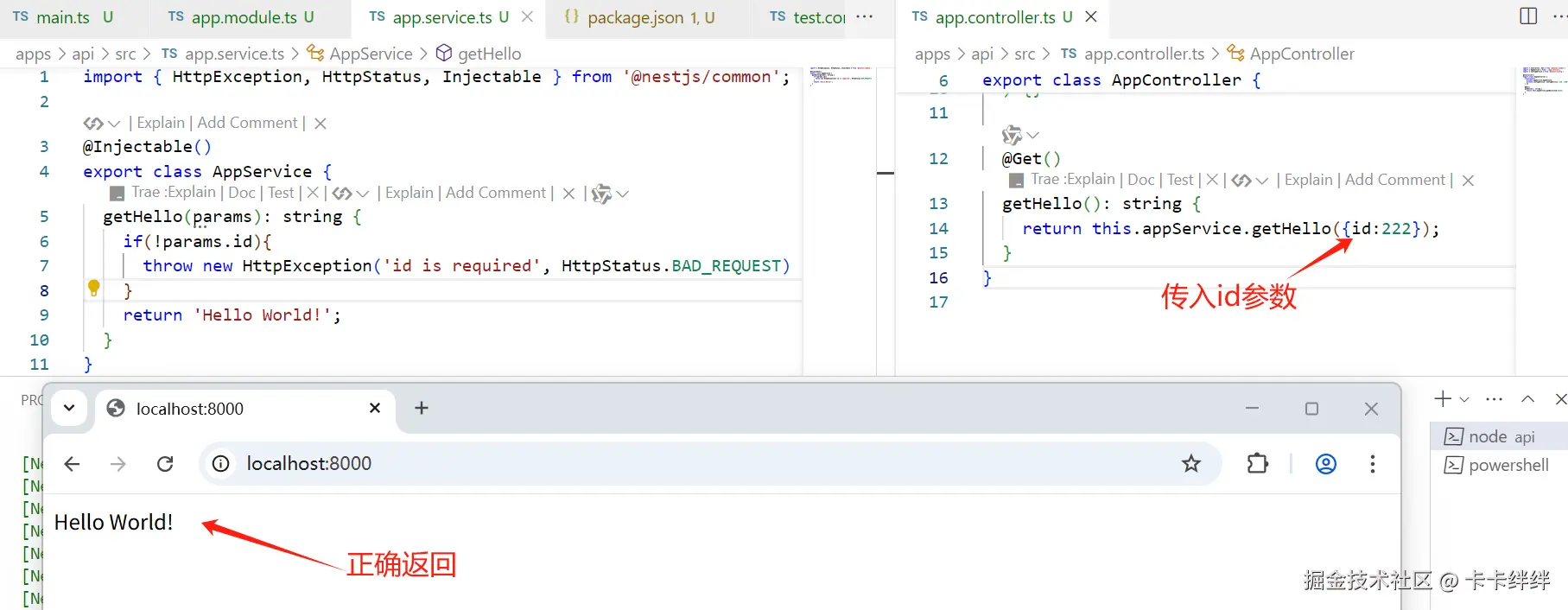Add a new terminal with plus icon
This screenshot has width=1568, height=610.
pyautogui.click(x=1442, y=398)
